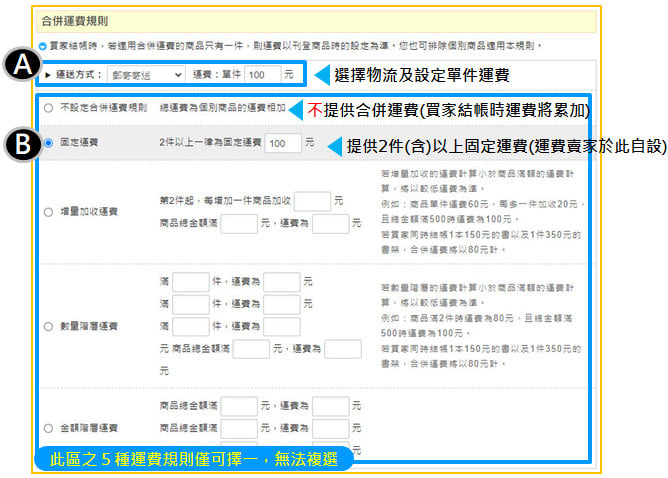Click blue arrow beside 提供2件(含)以上固定運費
Viewport: 668px width, 478px height.
[x=335, y=144]
